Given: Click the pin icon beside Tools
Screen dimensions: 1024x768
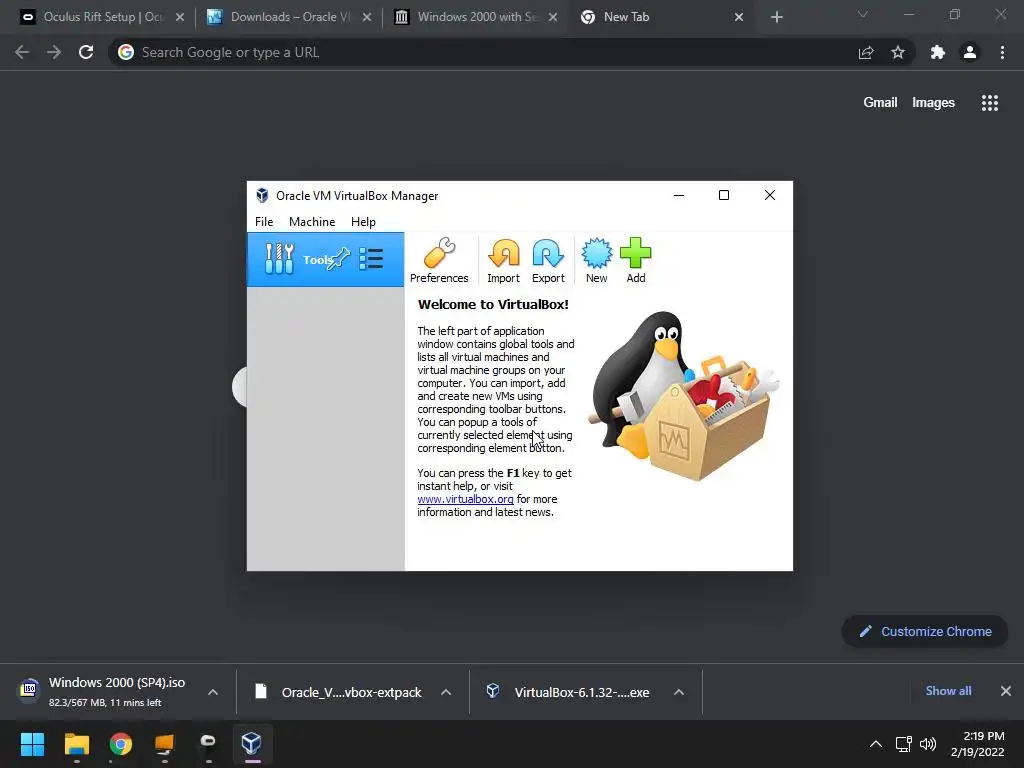Looking at the screenshot, I should tap(340, 259).
